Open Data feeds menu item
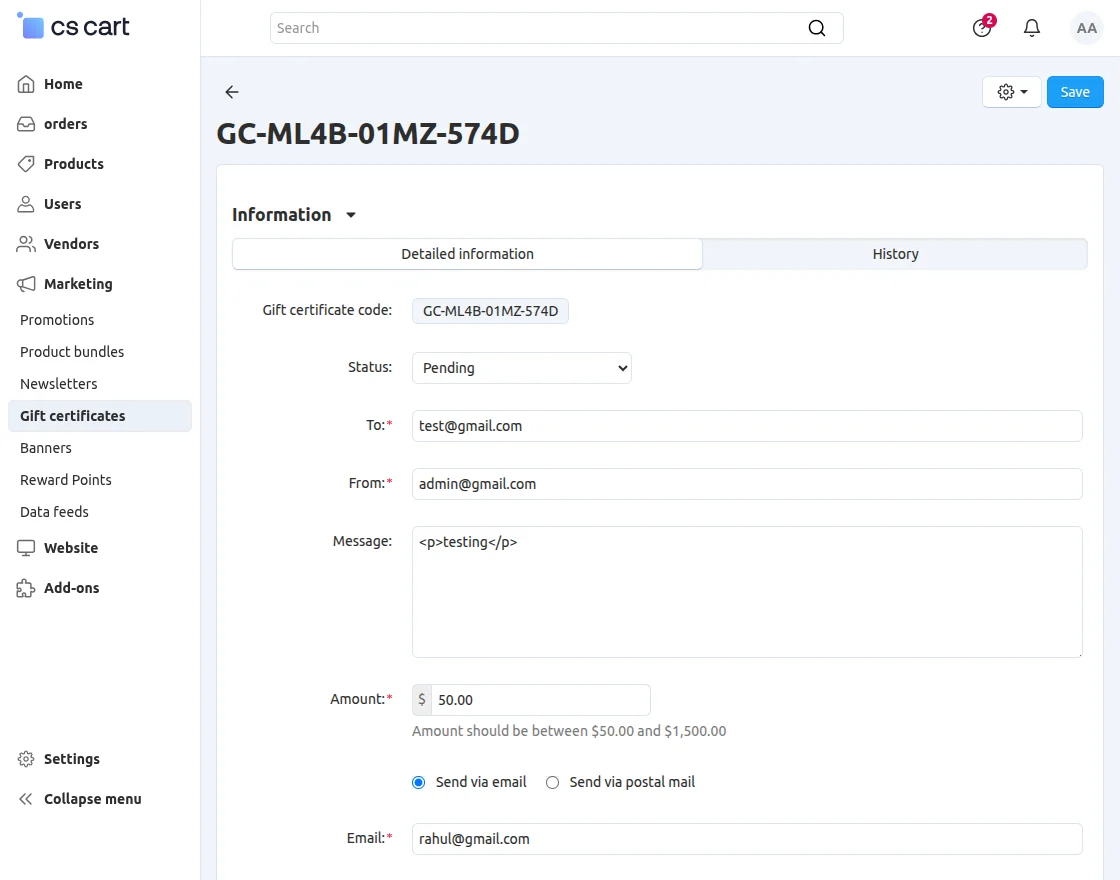Screen dimensions: 1120x880 coord(54,512)
